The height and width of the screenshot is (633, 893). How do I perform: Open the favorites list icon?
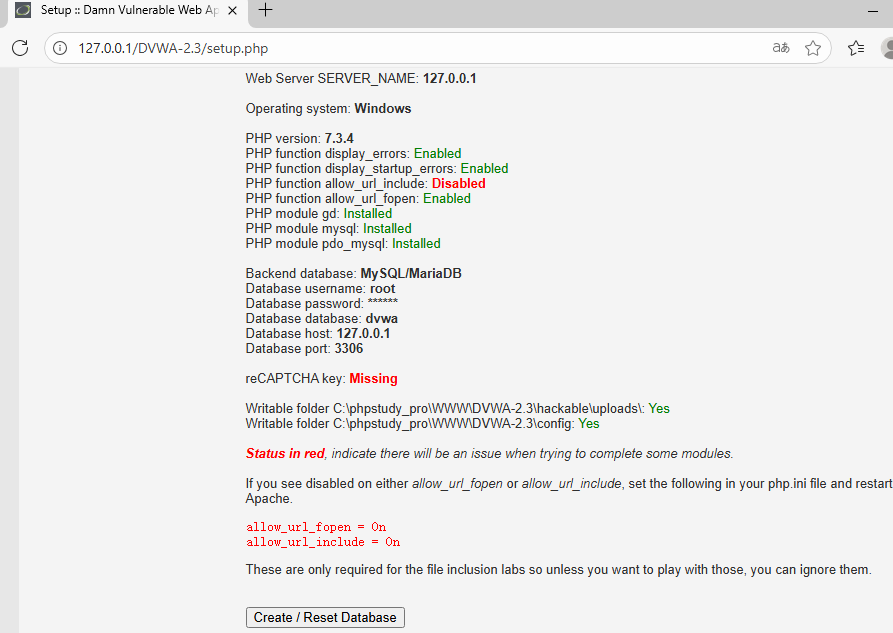855,48
